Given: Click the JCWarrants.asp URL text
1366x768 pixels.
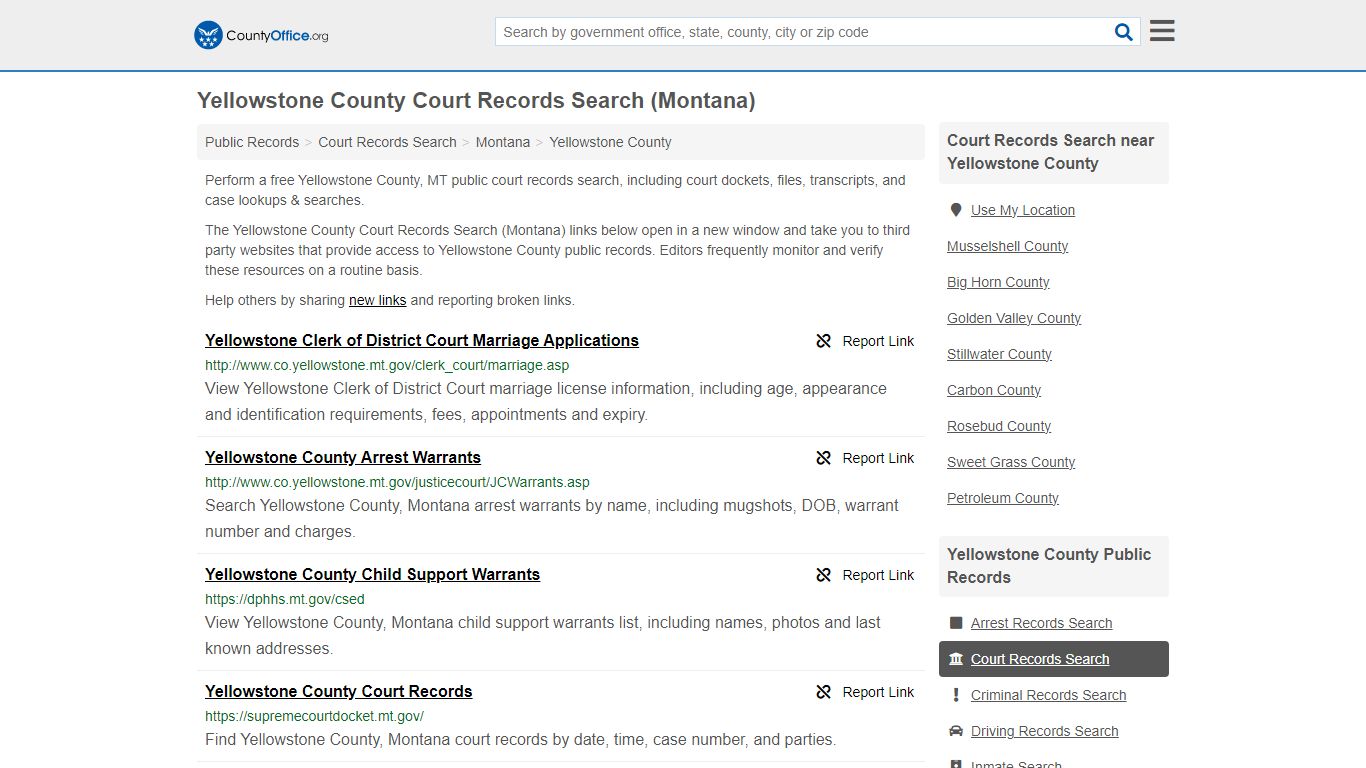Looking at the screenshot, I should 397,482.
